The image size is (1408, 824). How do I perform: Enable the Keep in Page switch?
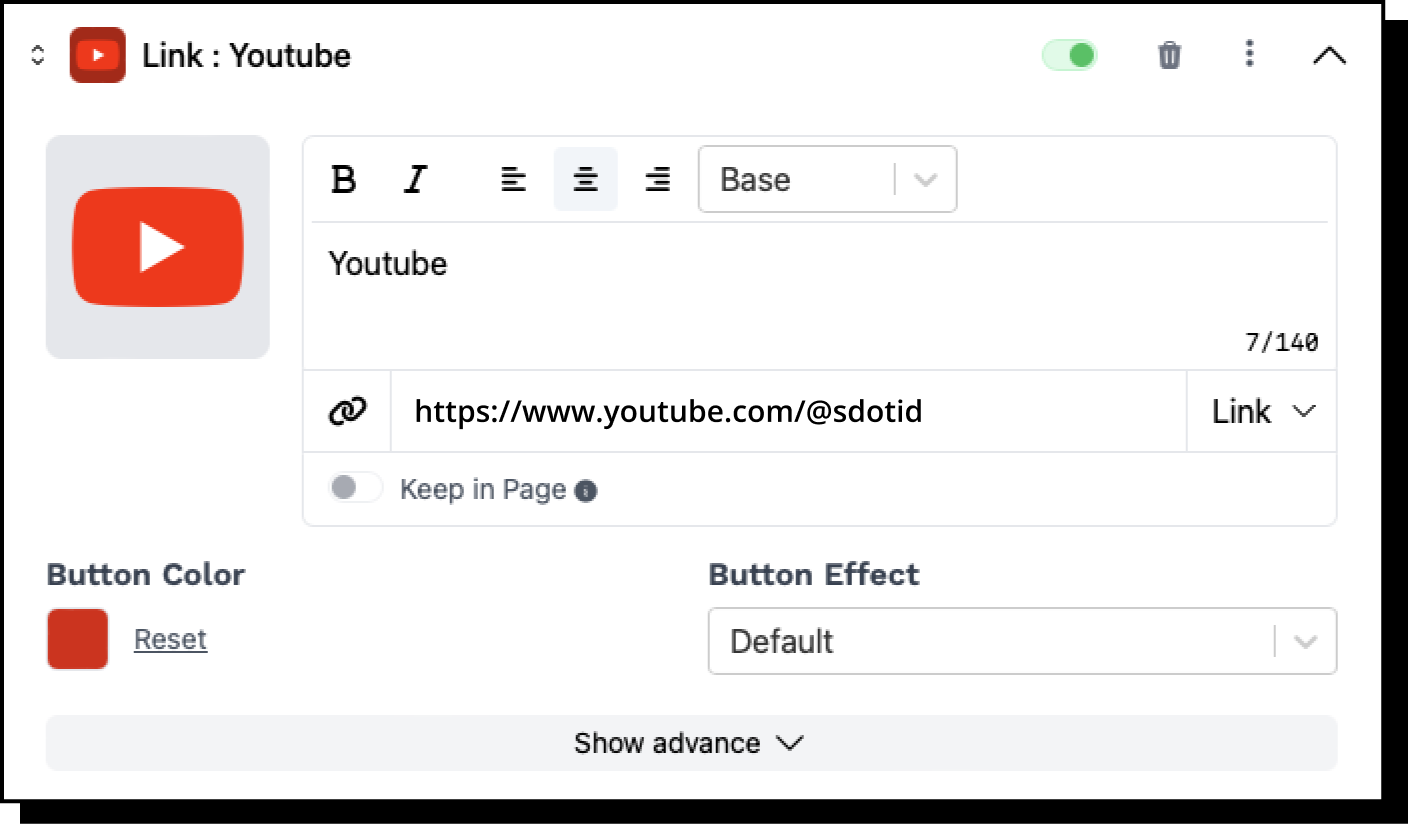pos(356,488)
